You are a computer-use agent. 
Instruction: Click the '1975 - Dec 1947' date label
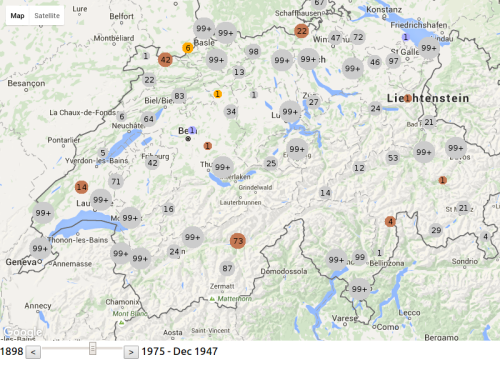[179, 351]
